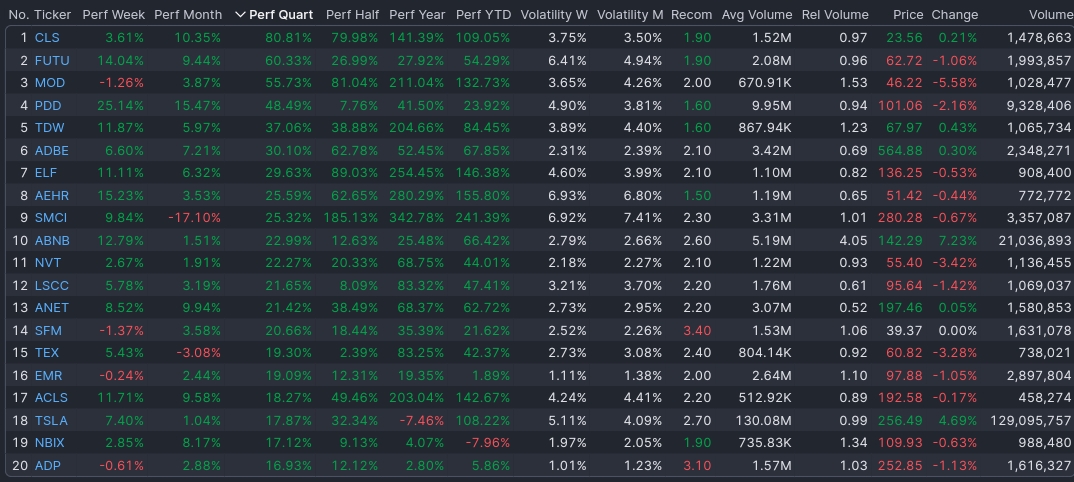
Task: Sort by the Volatility M column header
Action: (629, 14)
